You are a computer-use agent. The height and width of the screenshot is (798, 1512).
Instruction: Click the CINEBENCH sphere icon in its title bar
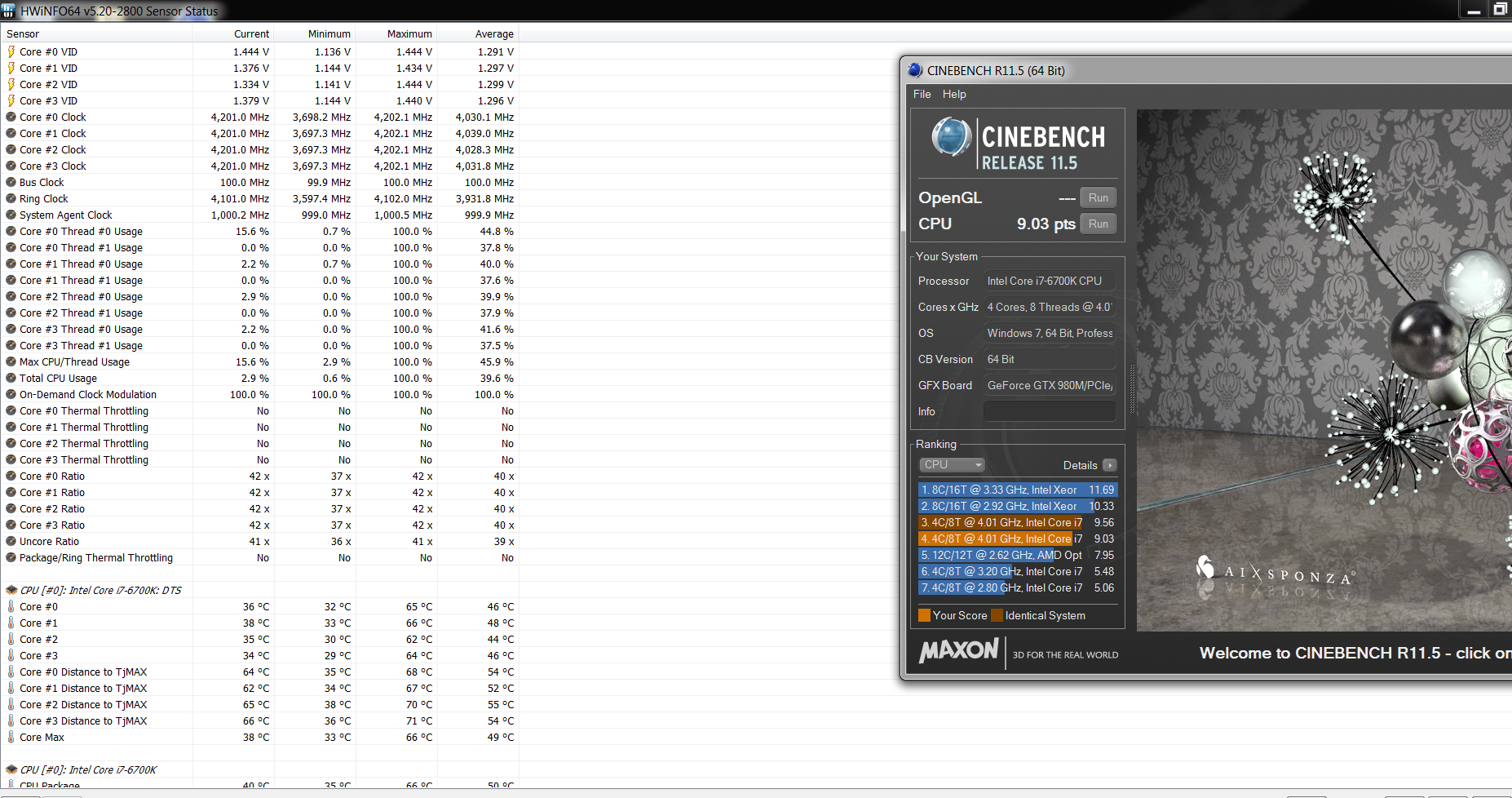click(x=915, y=70)
